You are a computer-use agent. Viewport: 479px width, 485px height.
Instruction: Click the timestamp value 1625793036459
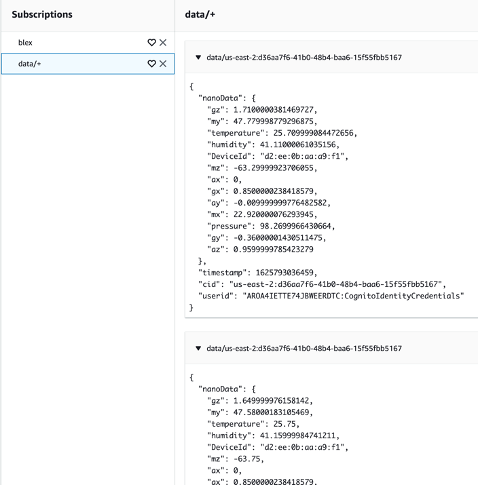(x=284, y=273)
